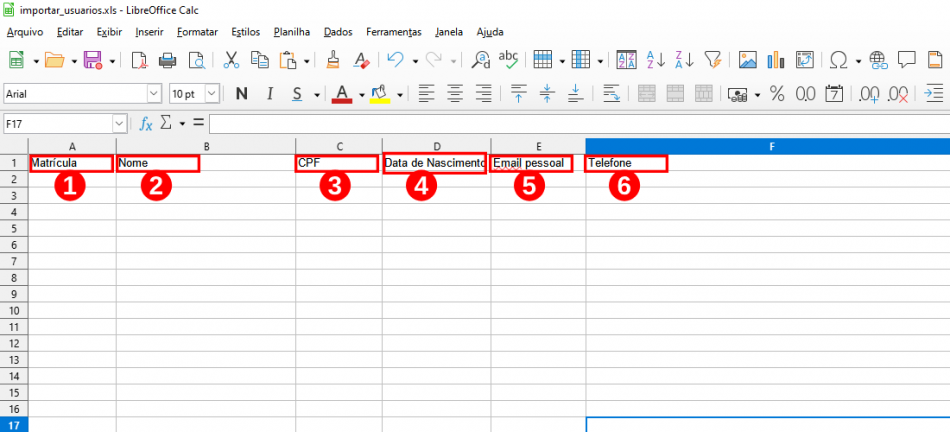The height and width of the screenshot is (432, 950).
Task: Format cells as currency
Action: pyautogui.click(x=738, y=95)
